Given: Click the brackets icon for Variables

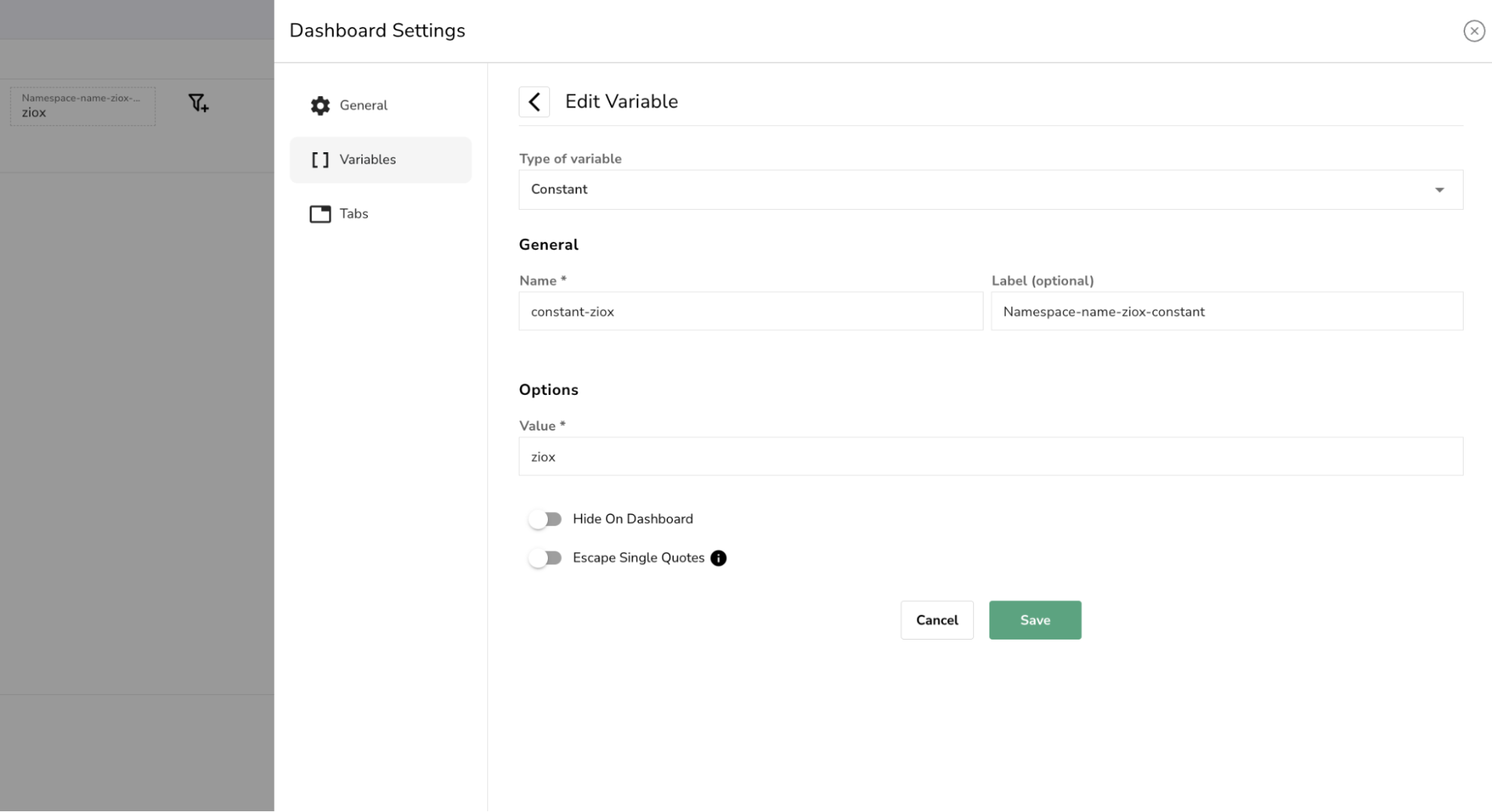Looking at the screenshot, I should pyautogui.click(x=320, y=160).
